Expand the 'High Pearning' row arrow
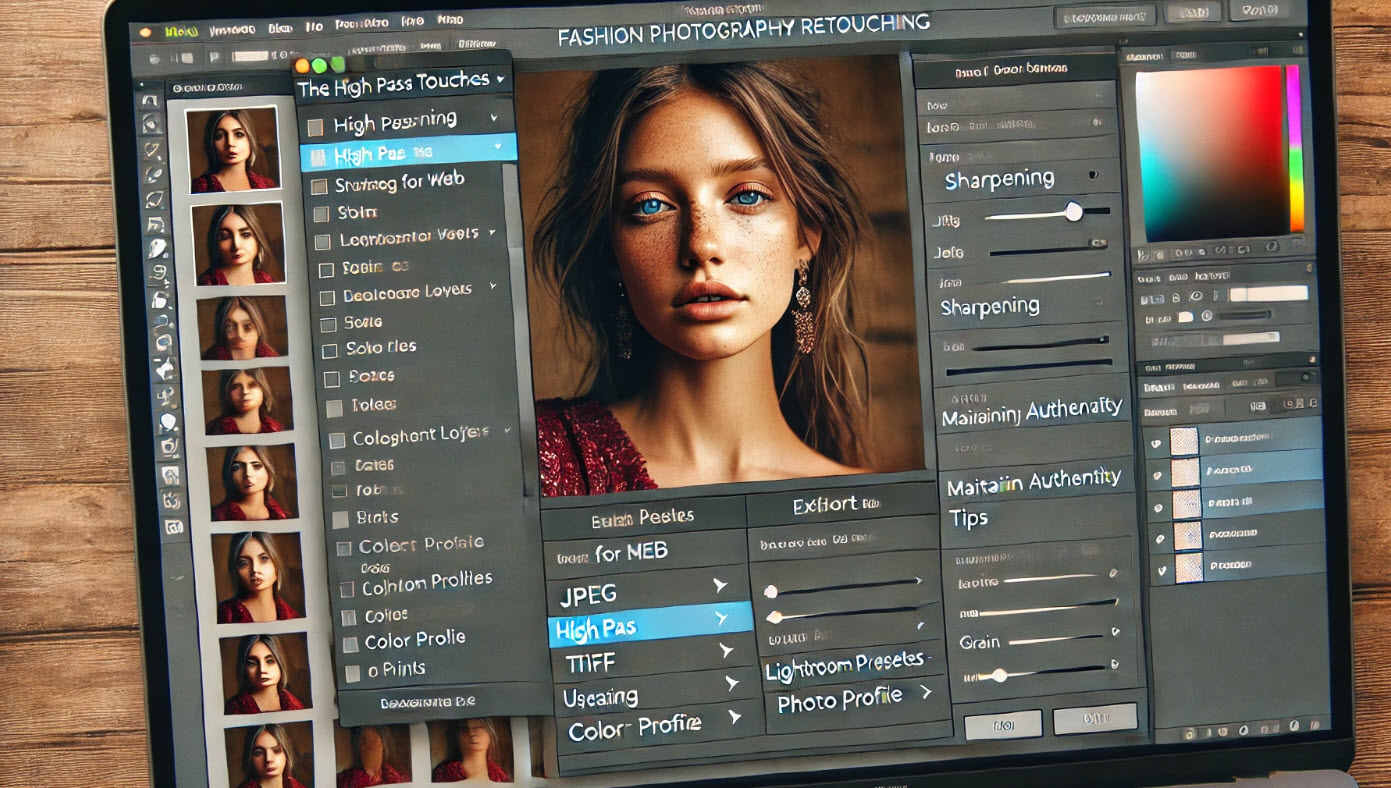 click(494, 118)
